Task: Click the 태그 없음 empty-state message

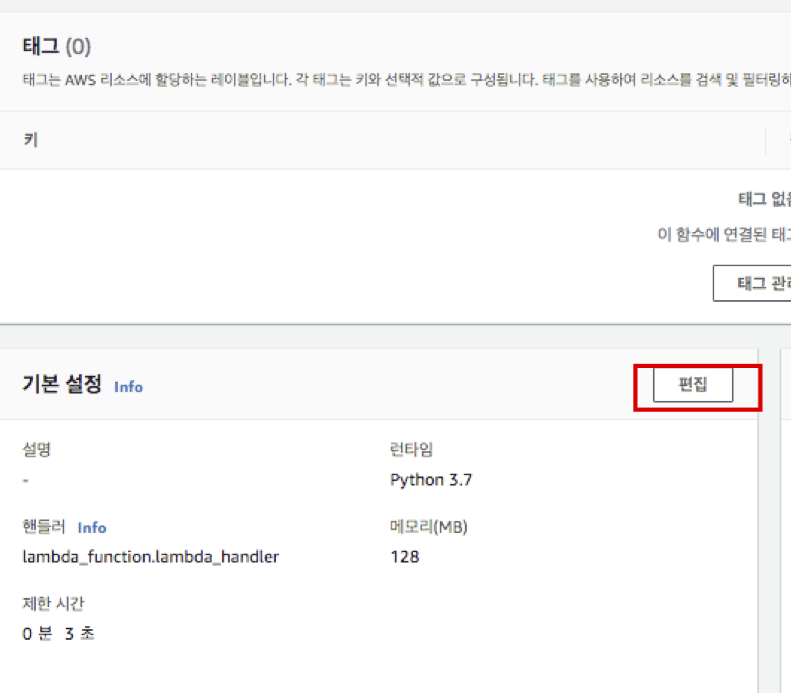Action: [x=764, y=199]
